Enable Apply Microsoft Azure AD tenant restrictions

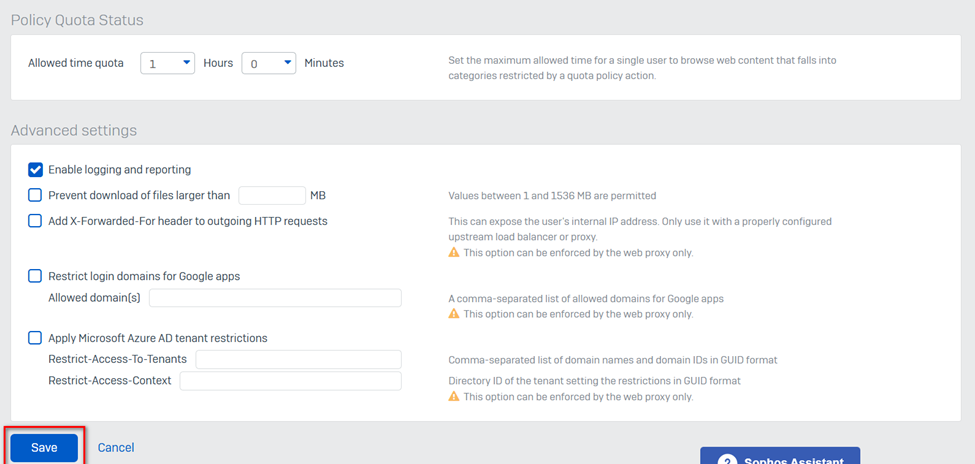tap(35, 338)
